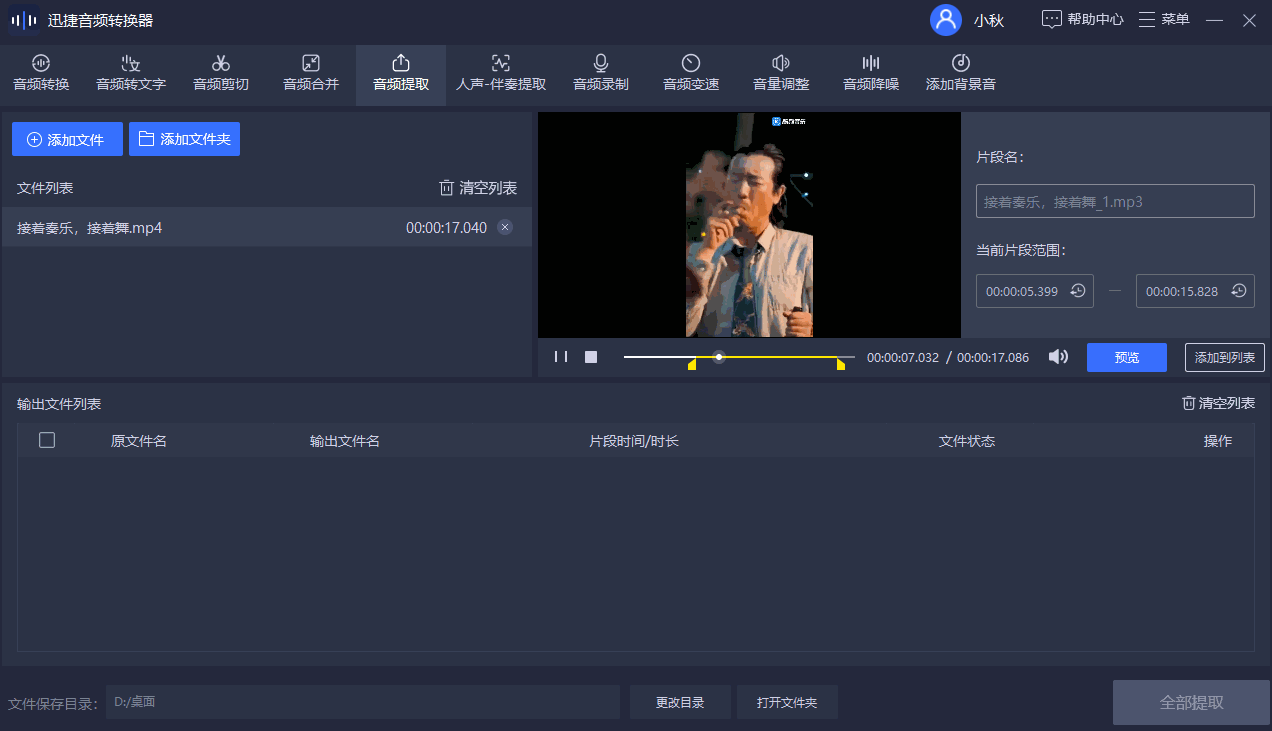Click the 添加文件 add file button

coord(67,139)
